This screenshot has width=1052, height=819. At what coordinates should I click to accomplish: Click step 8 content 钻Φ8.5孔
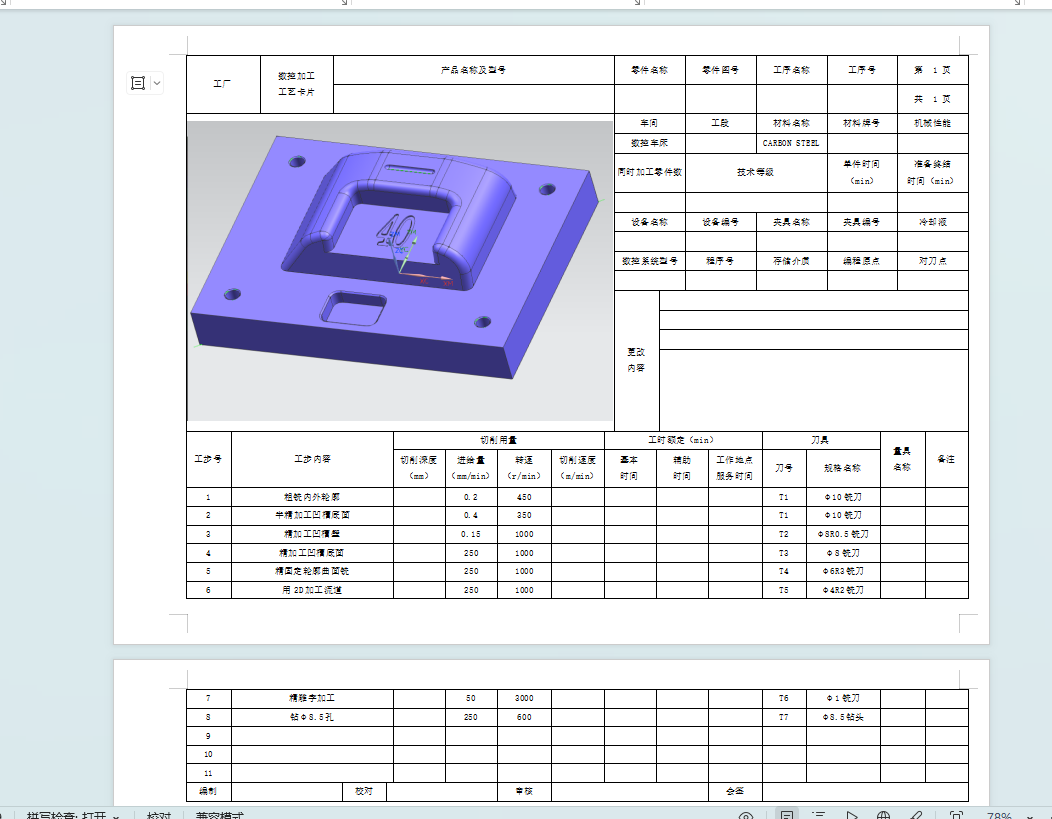coord(312,717)
